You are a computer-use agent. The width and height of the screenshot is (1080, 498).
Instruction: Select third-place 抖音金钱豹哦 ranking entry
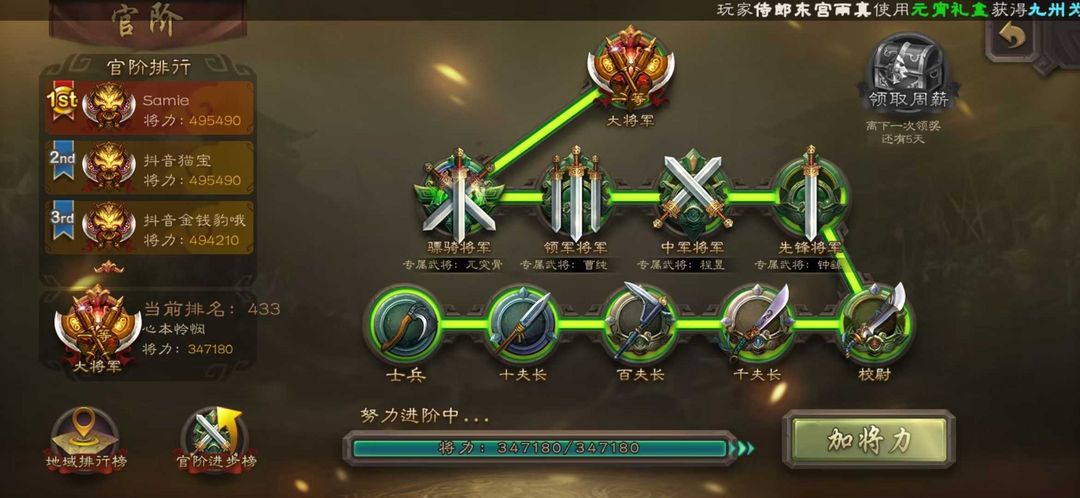[x=149, y=227]
